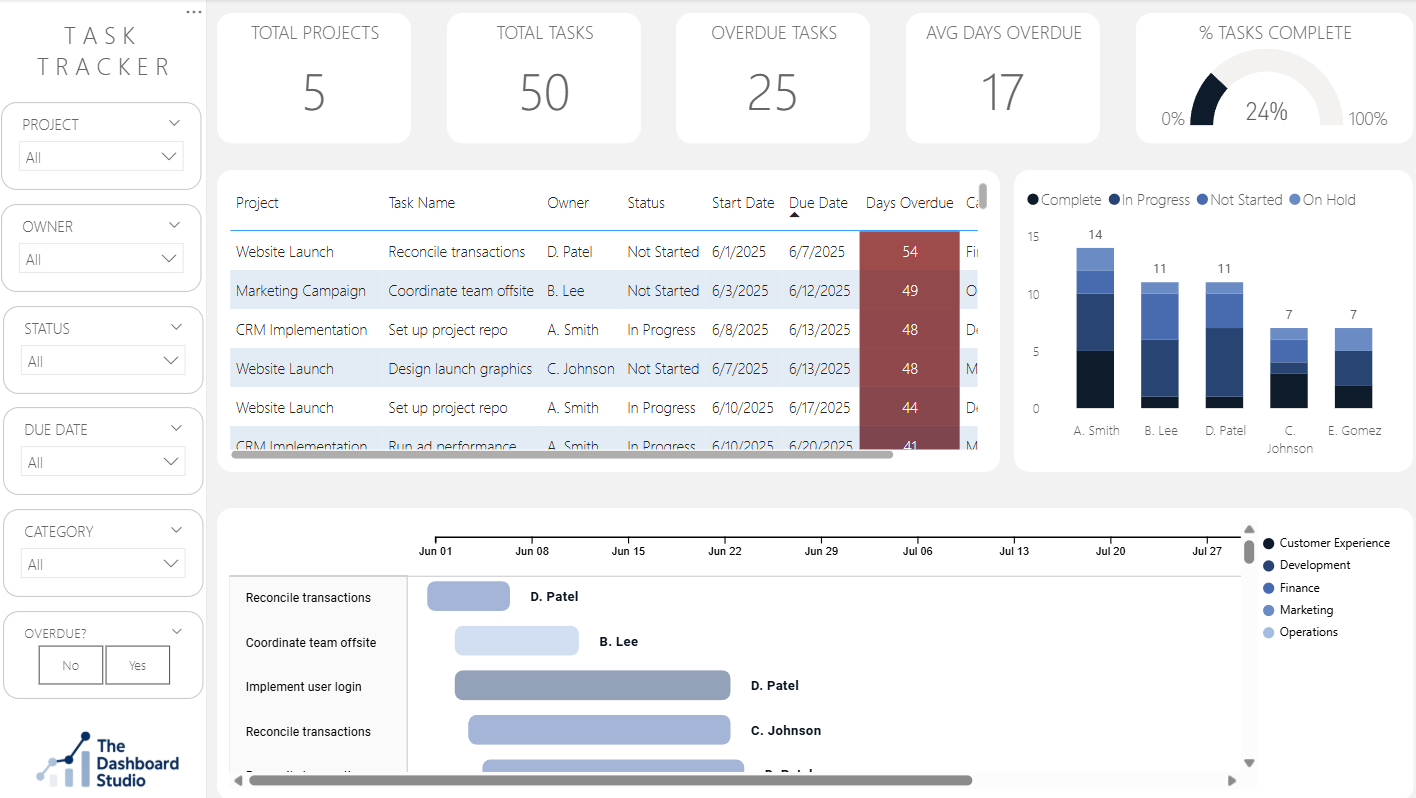
Task: Click the gantt legend scroll-down arrow
Action: pyautogui.click(x=1249, y=762)
